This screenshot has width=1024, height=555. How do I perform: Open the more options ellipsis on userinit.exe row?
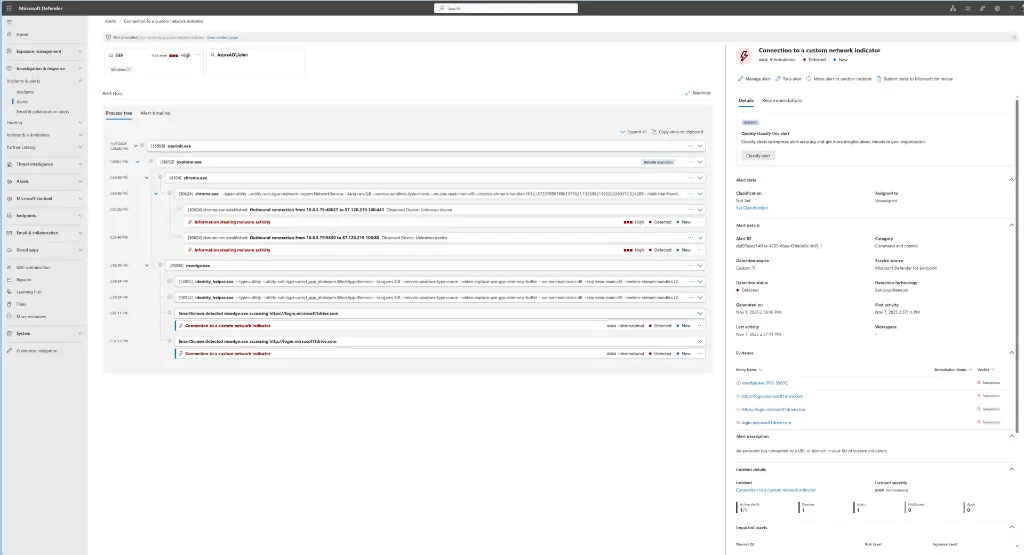click(x=690, y=146)
